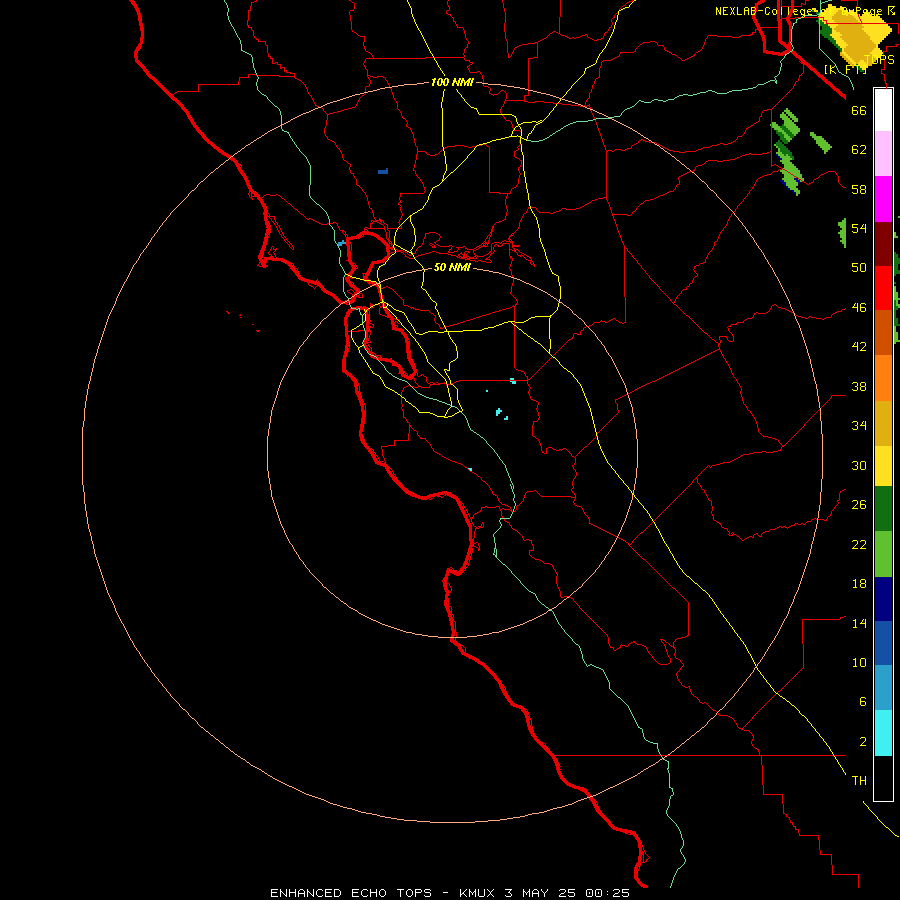Screen dimensions: 900x900
Task: Select the light blue swatch beside 6
Action: coord(883,687)
